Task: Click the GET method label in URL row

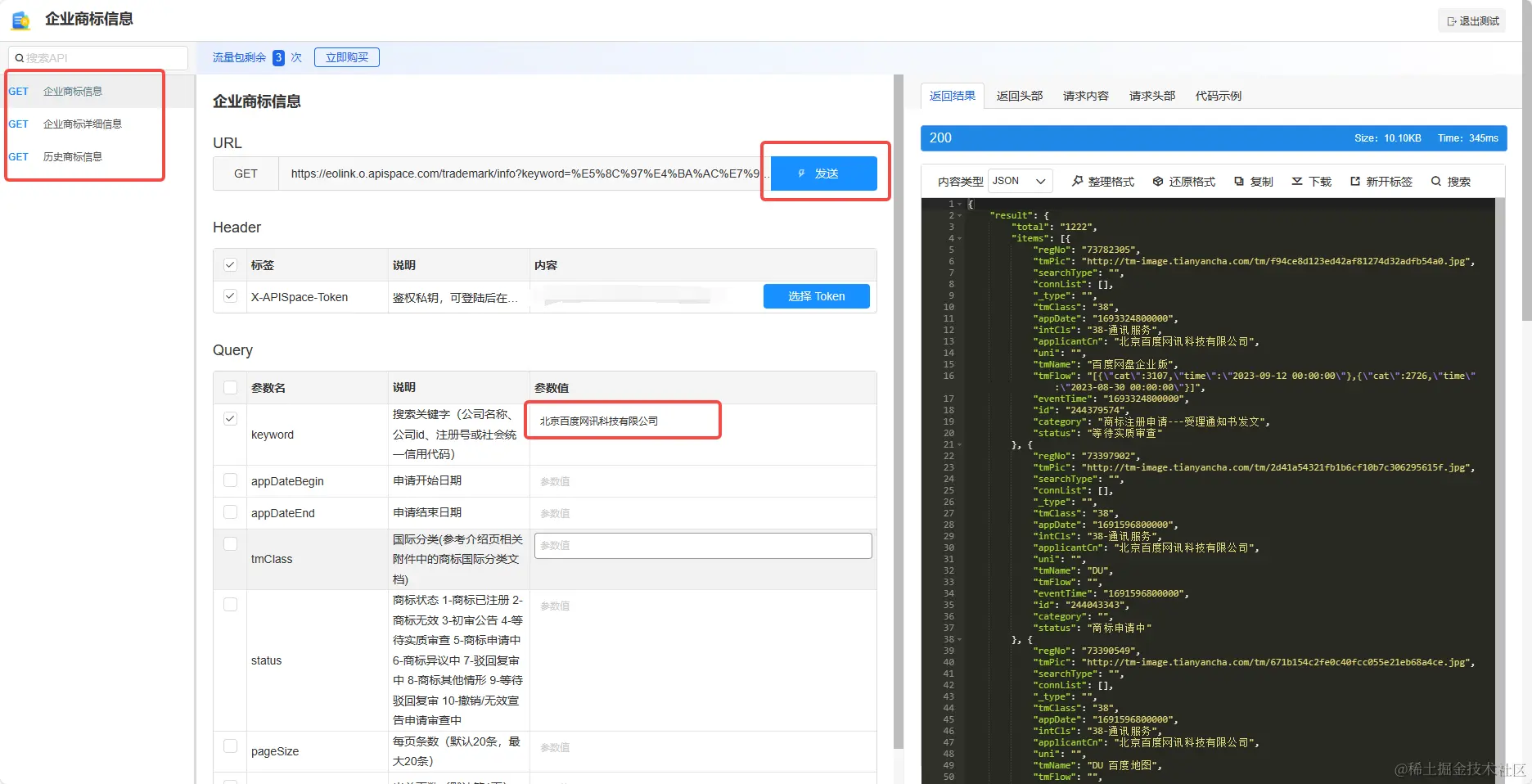Action: 246,173
